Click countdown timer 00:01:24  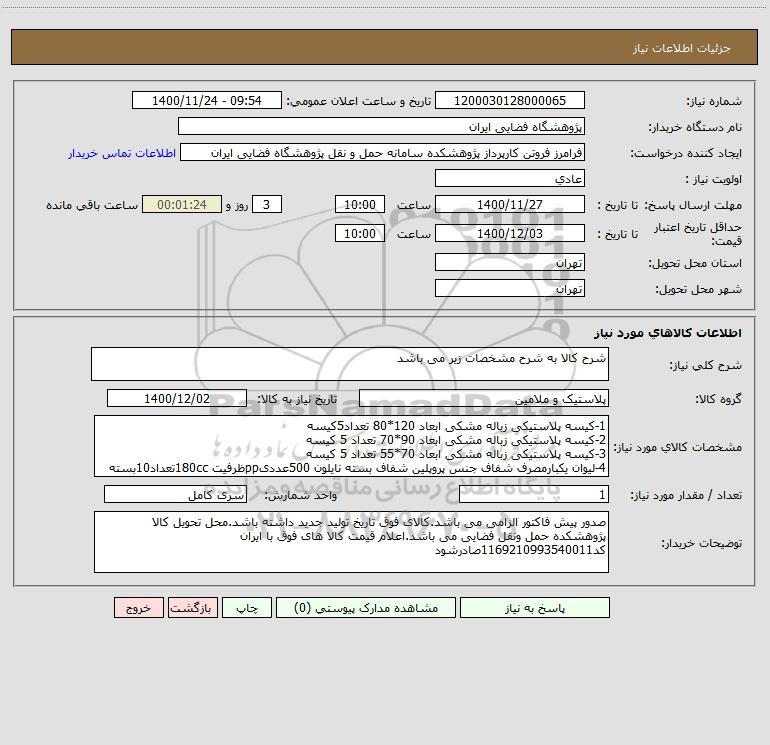(182, 204)
